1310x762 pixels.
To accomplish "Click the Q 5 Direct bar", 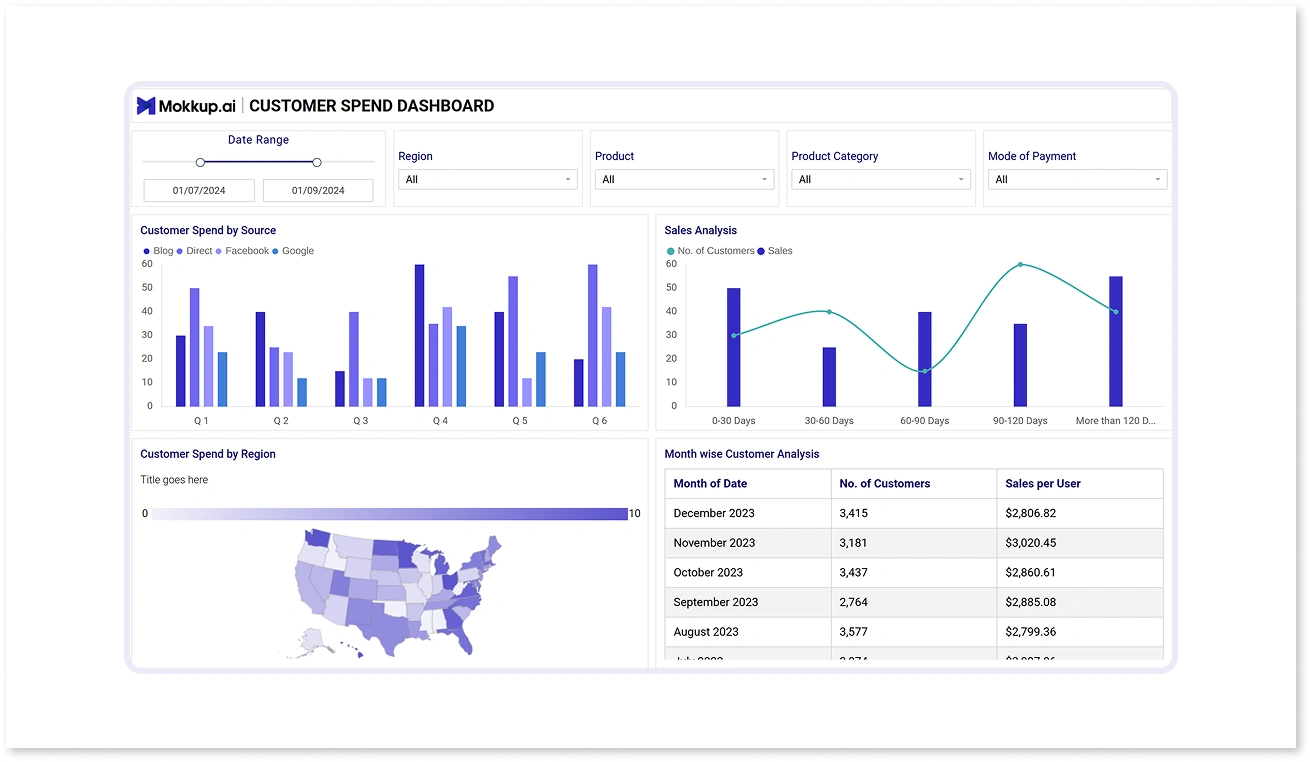I will (513, 342).
